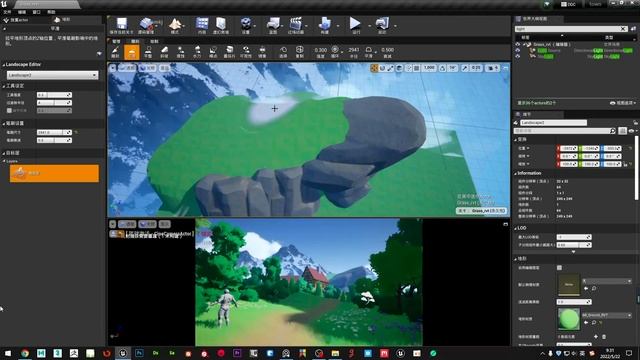The height and width of the screenshot is (360, 640).
Task: Switch to the landscape Paint tab
Action: 154,41
